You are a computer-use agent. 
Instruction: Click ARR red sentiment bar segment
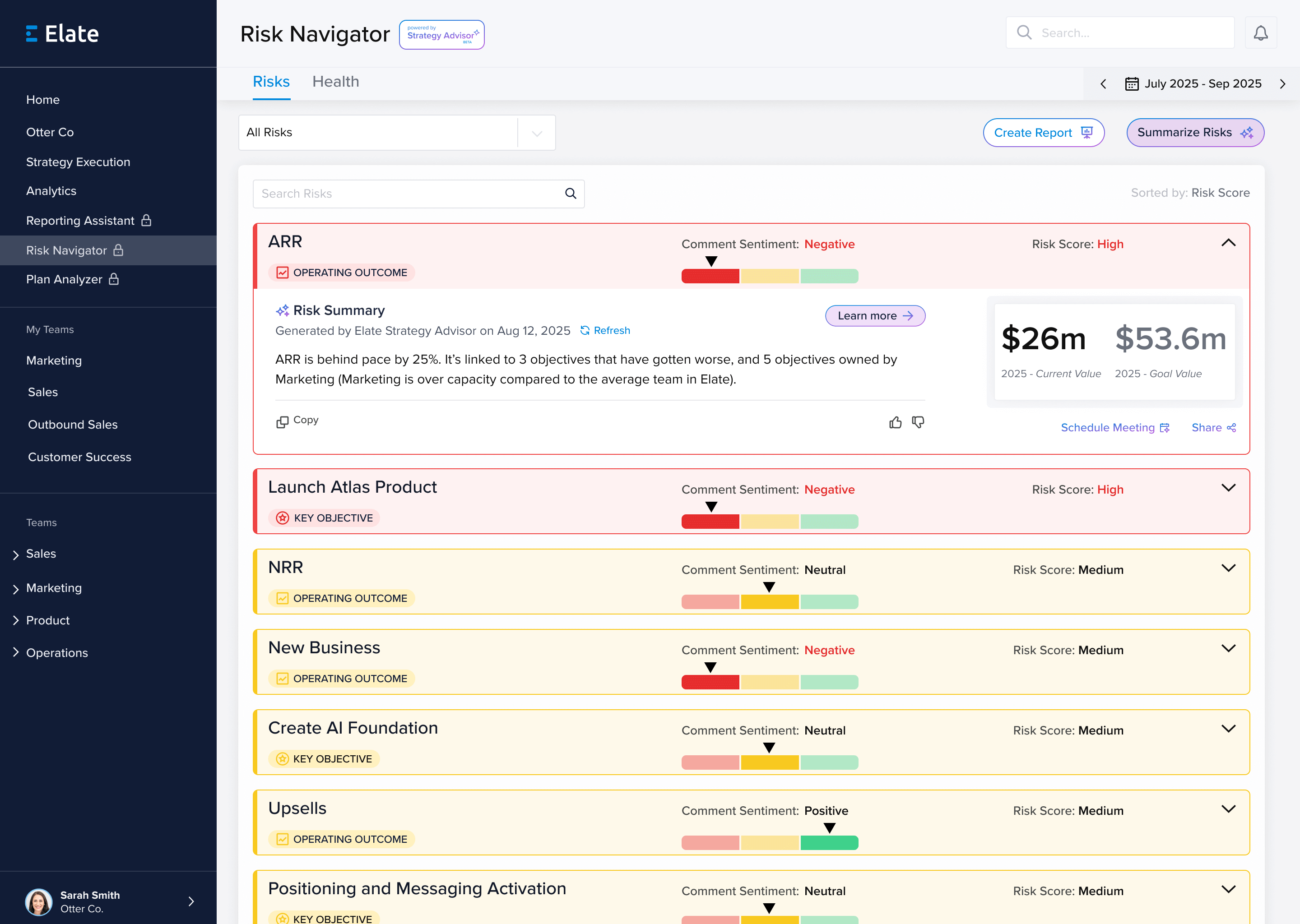point(710,277)
